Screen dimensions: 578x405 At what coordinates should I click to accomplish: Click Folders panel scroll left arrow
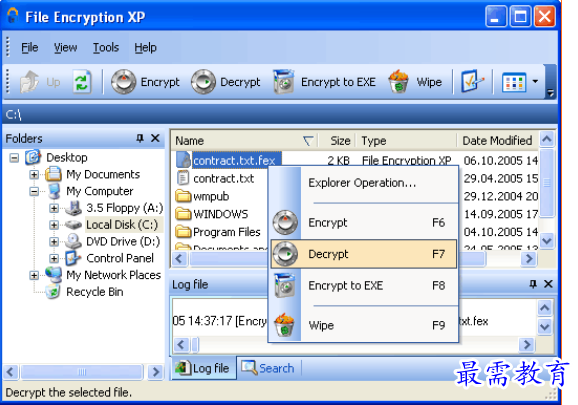coord(10,372)
